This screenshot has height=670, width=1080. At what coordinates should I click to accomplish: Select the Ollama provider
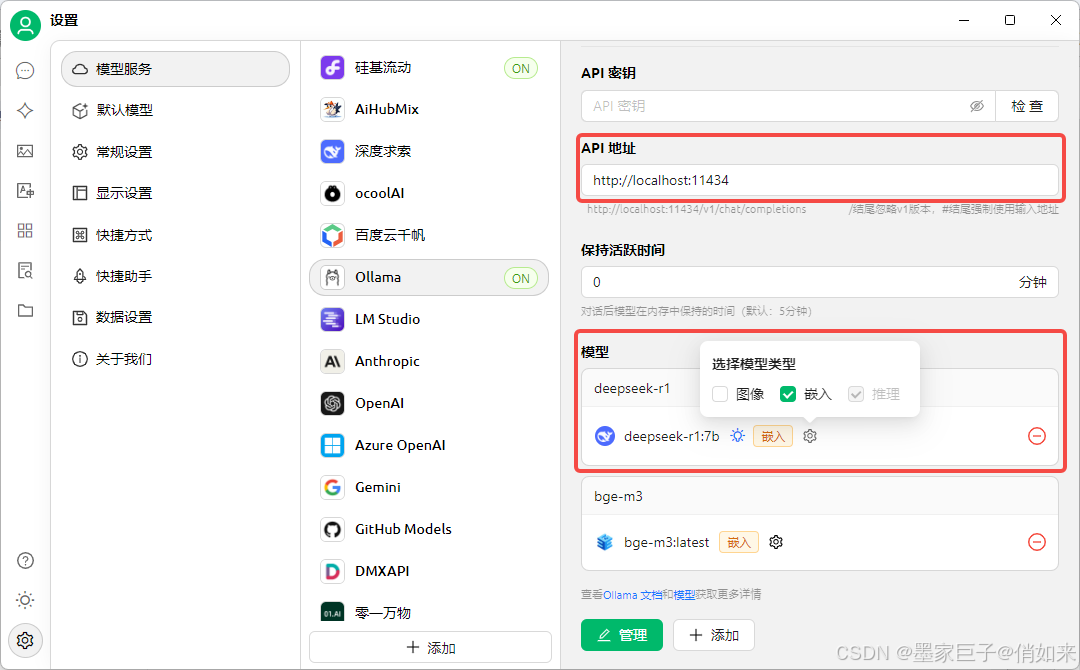[x=428, y=278]
